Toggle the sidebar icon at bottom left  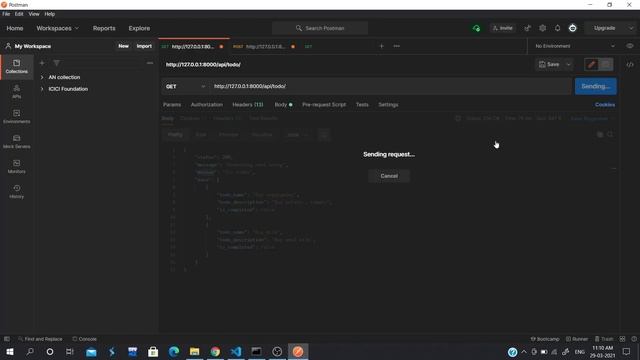tap(7, 339)
